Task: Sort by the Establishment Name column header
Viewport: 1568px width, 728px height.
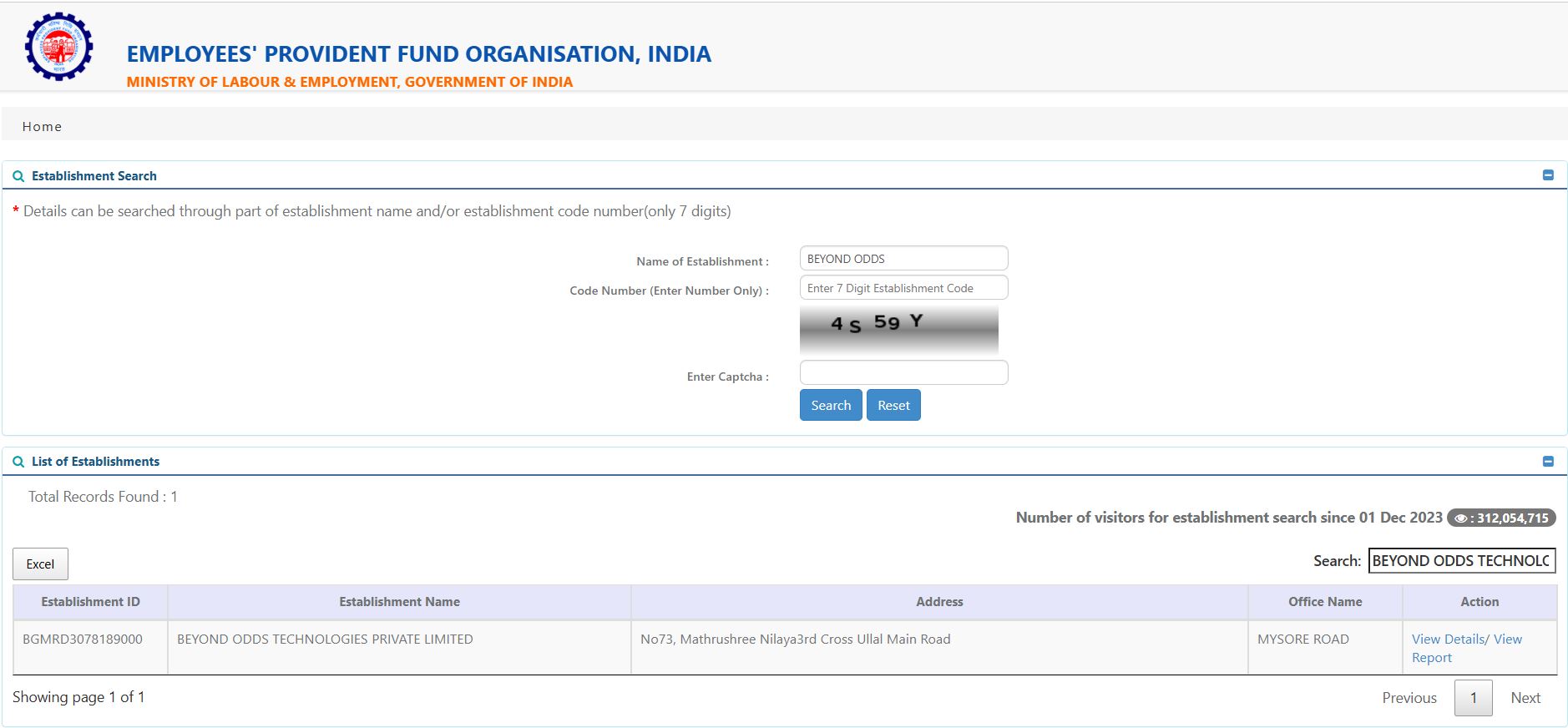Action: (x=399, y=602)
